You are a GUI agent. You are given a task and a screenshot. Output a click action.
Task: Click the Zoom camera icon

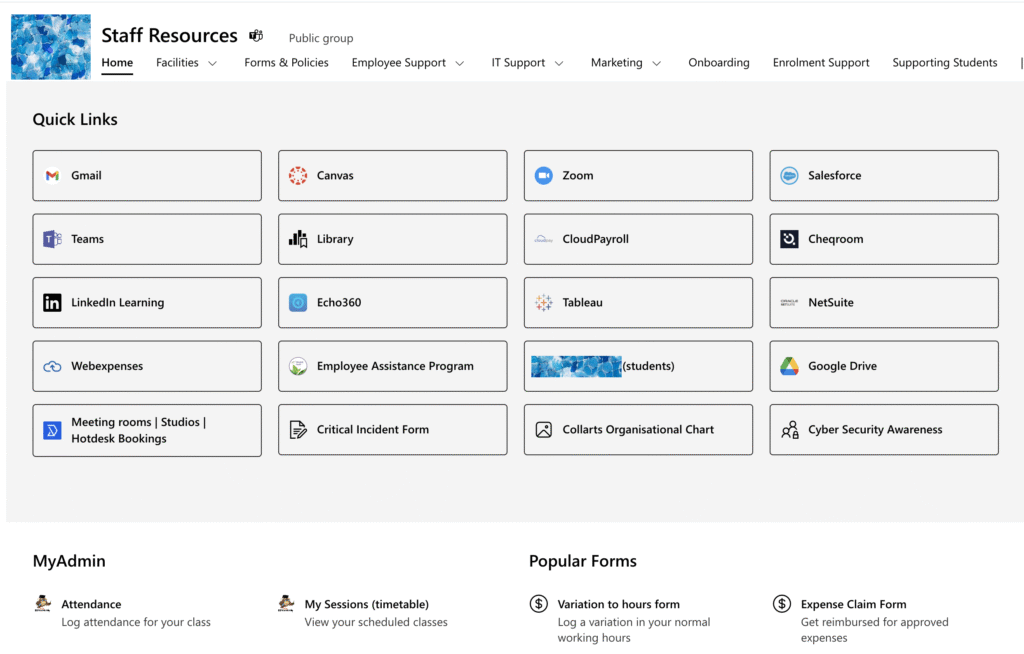tap(543, 175)
